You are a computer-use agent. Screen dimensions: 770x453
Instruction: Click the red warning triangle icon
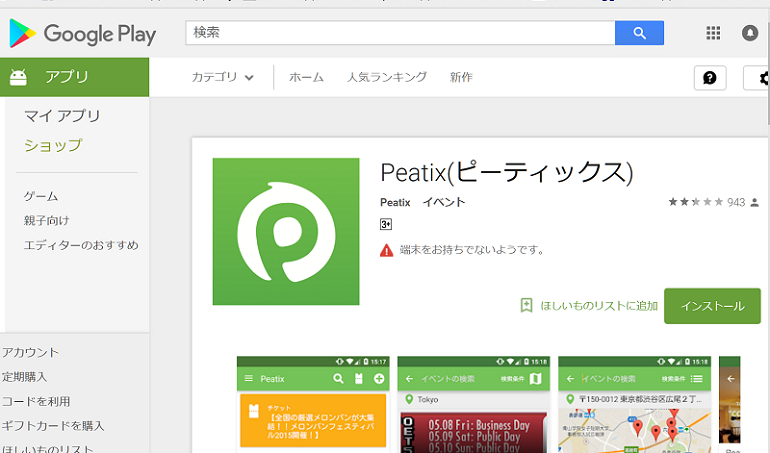click(x=386, y=251)
